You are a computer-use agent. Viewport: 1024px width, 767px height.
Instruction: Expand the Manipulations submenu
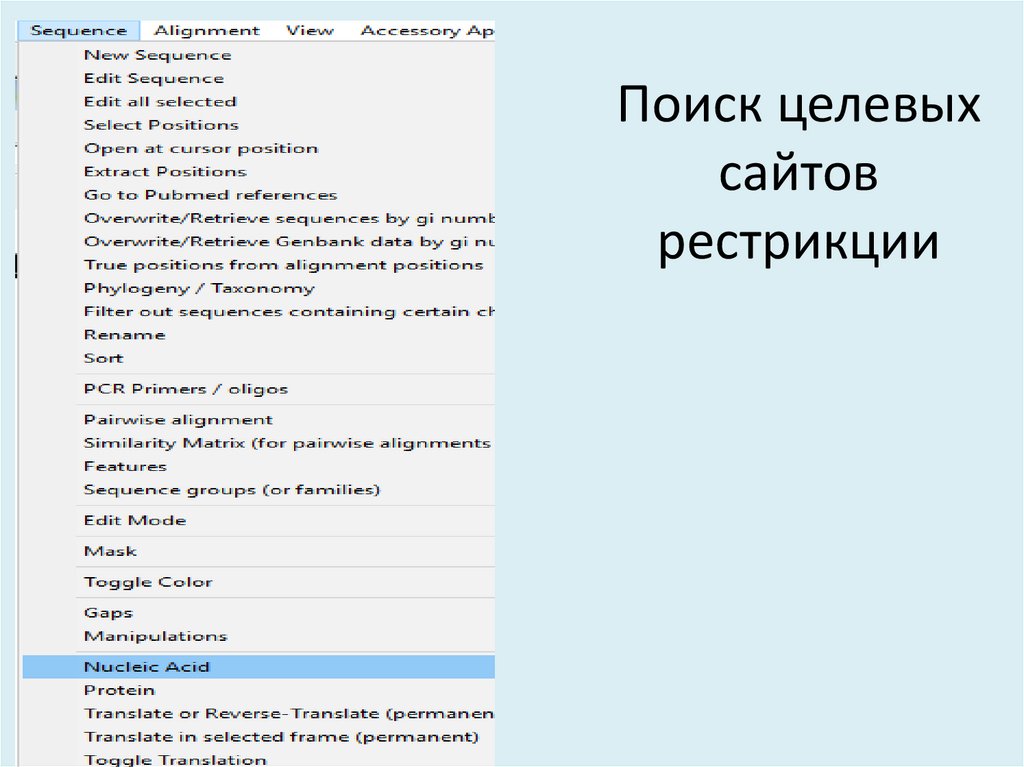tap(155, 635)
